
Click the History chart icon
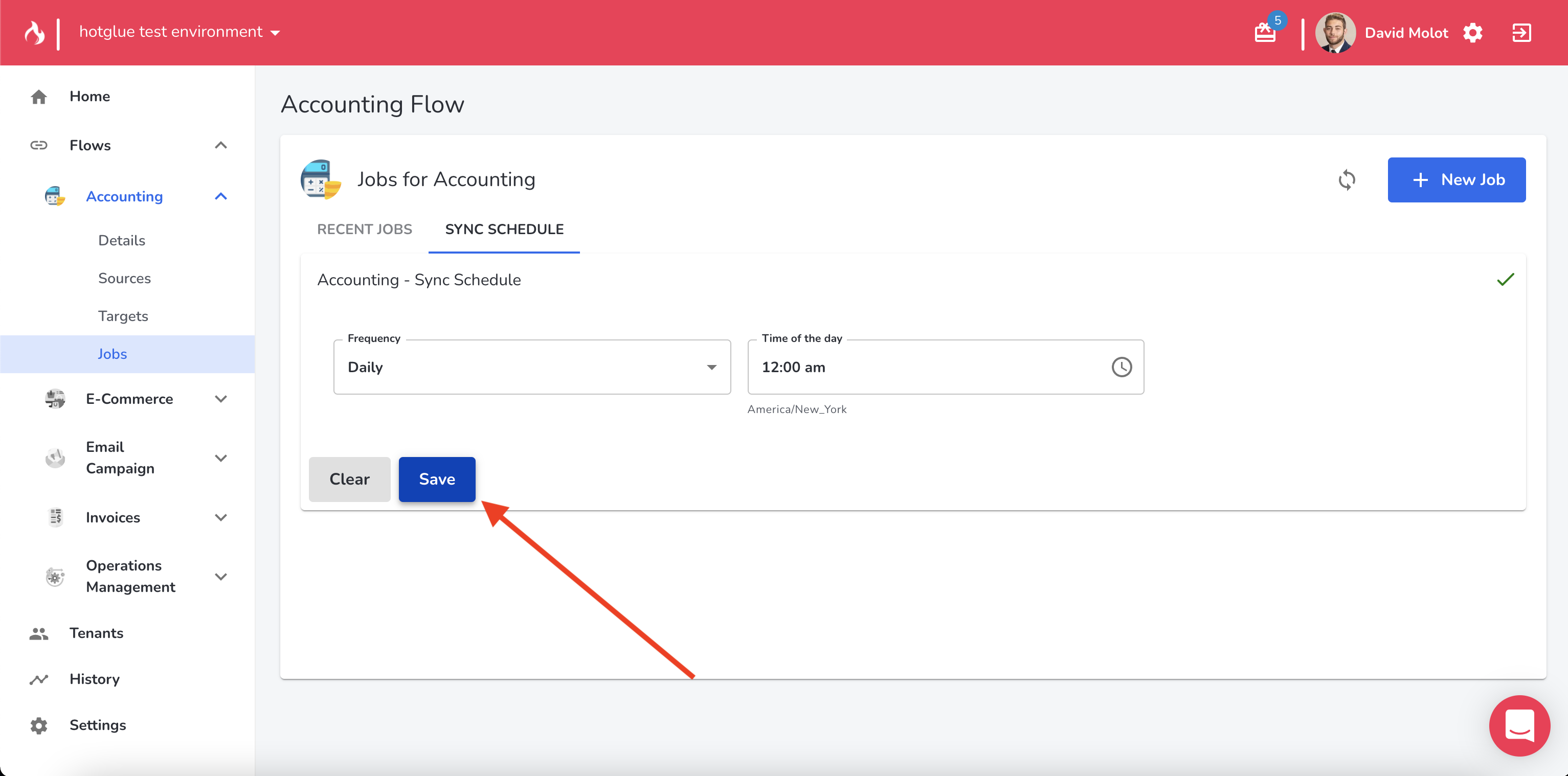pos(39,680)
